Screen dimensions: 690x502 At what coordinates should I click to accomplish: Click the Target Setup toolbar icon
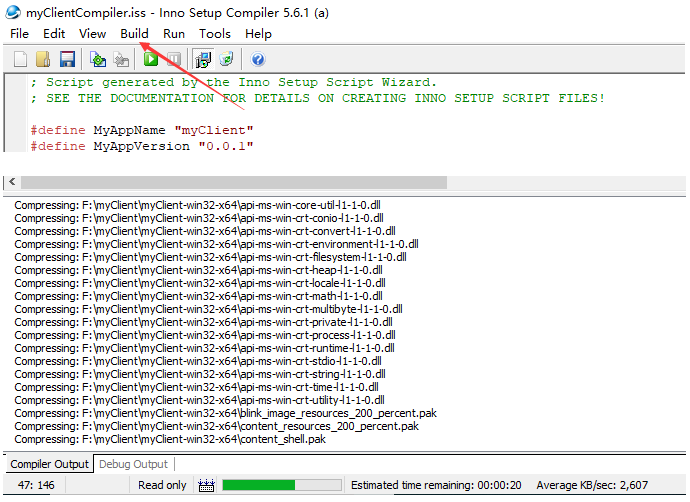(203, 59)
